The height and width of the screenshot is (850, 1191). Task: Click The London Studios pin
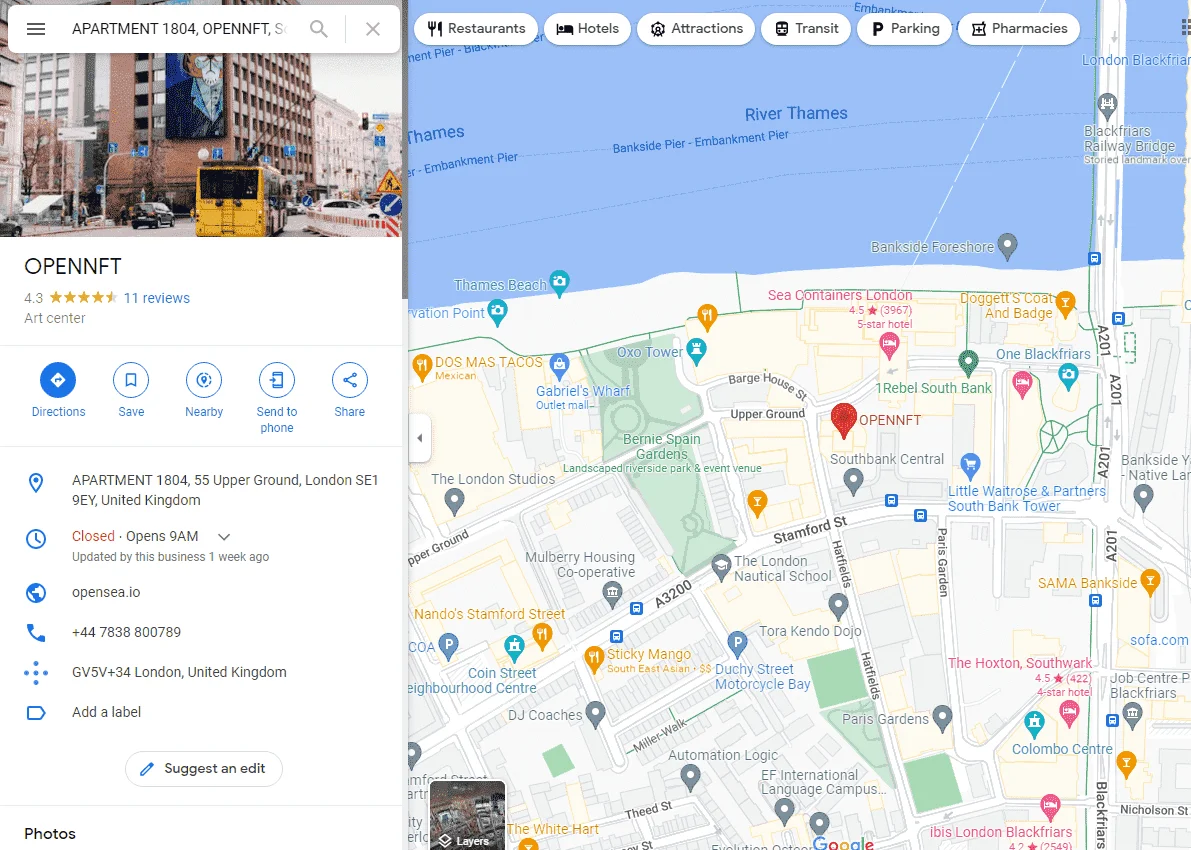pos(453,501)
